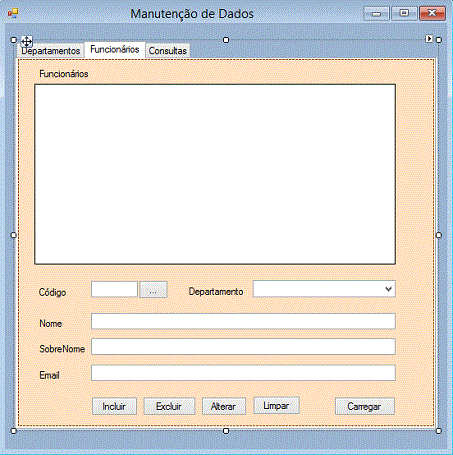The width and height of the screenshot is (453, 455).
Task: Click the bottom-center resize handle
Action: [x=226, y=431]
